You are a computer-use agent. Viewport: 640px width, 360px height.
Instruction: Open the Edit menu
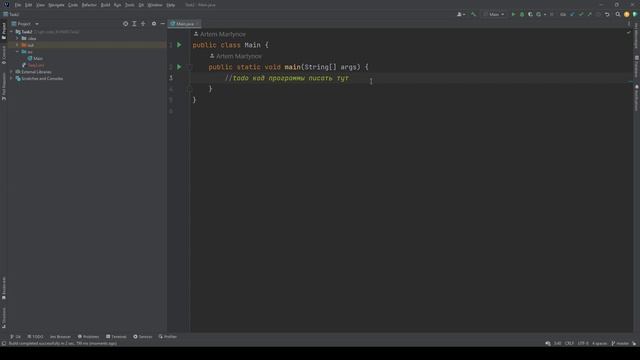coord(28,5)
